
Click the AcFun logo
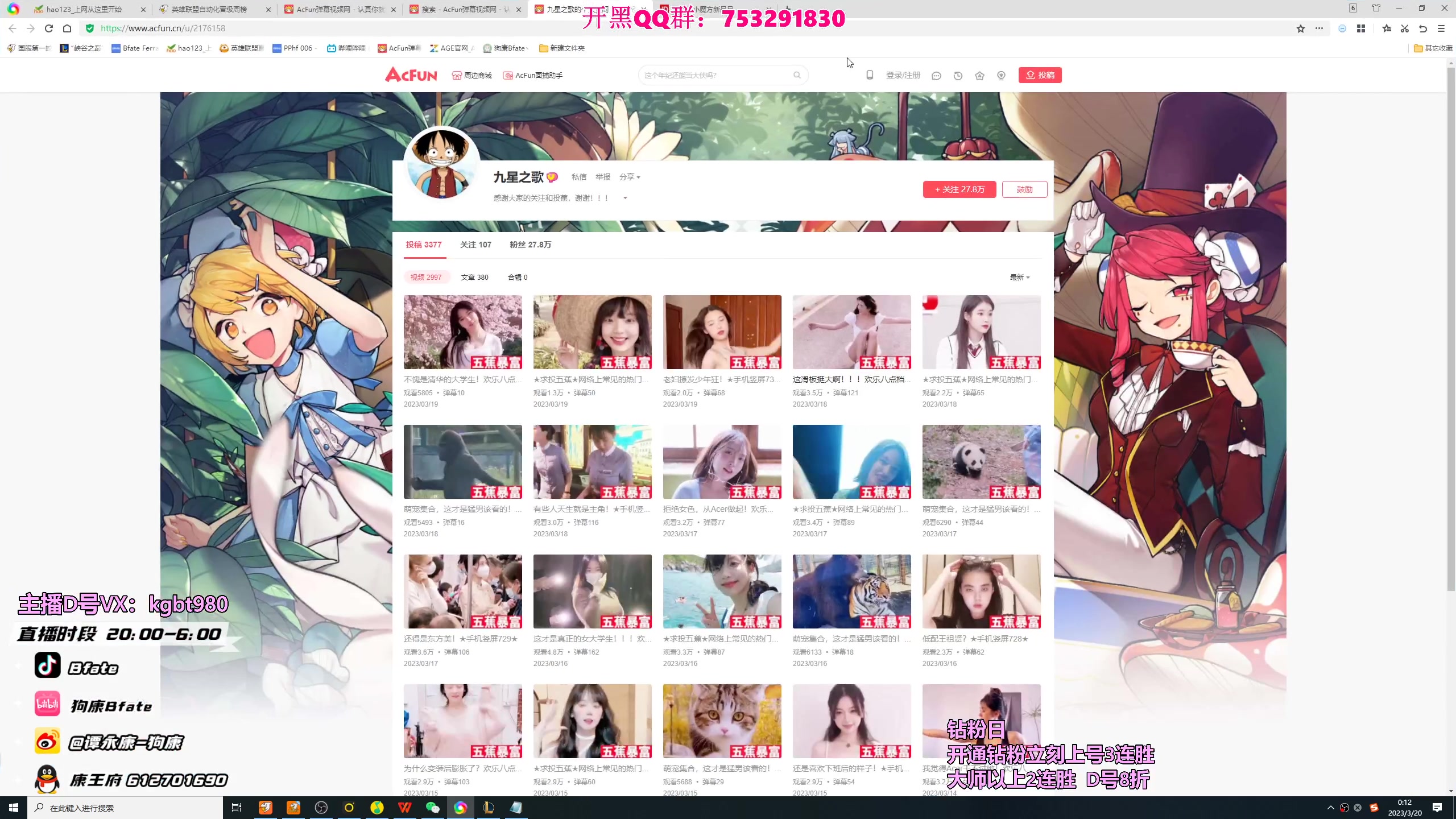411,75
